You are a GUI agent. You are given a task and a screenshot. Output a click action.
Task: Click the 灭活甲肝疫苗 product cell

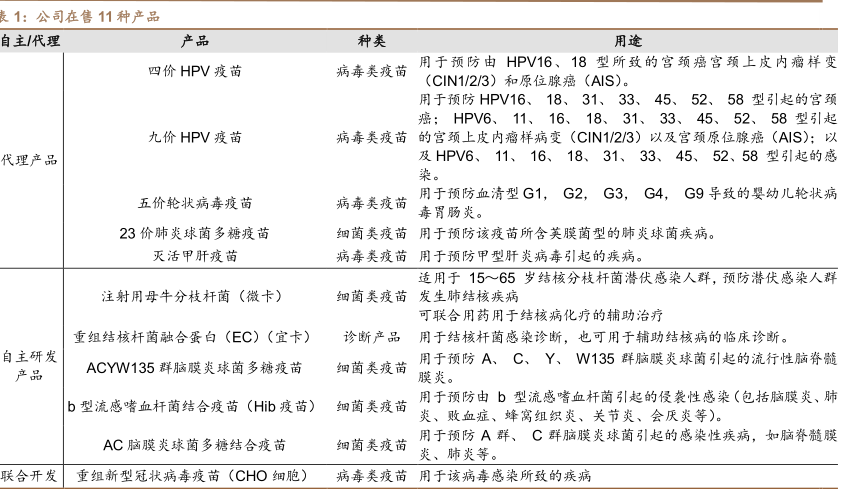(195, 256)
